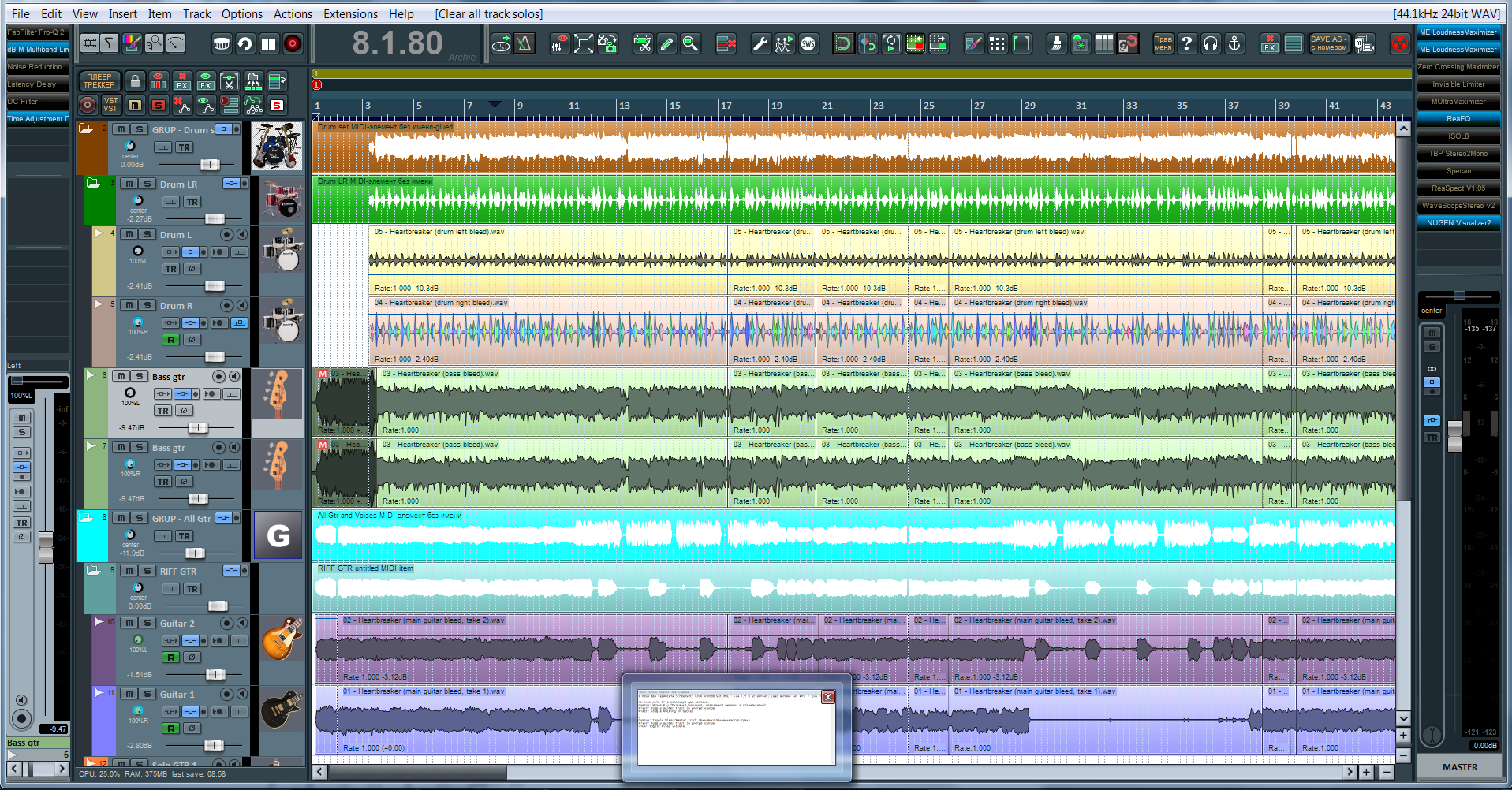Toggle phase invert on Drum L track
The image size is (1512, 790).
coord(192,269)
